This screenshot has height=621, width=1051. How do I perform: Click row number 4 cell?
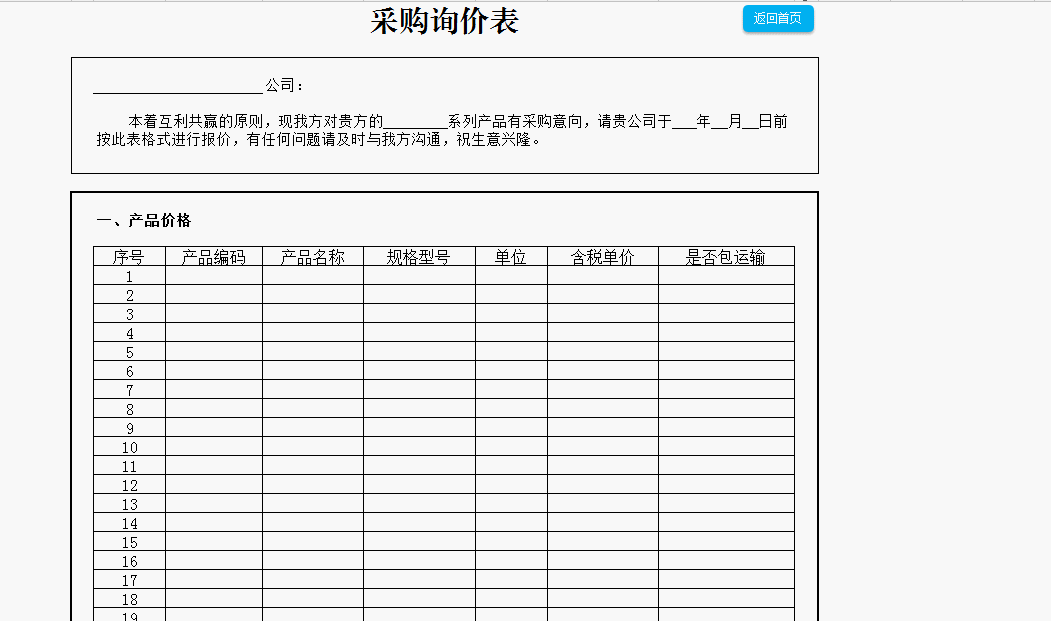[x=129, y=333]
